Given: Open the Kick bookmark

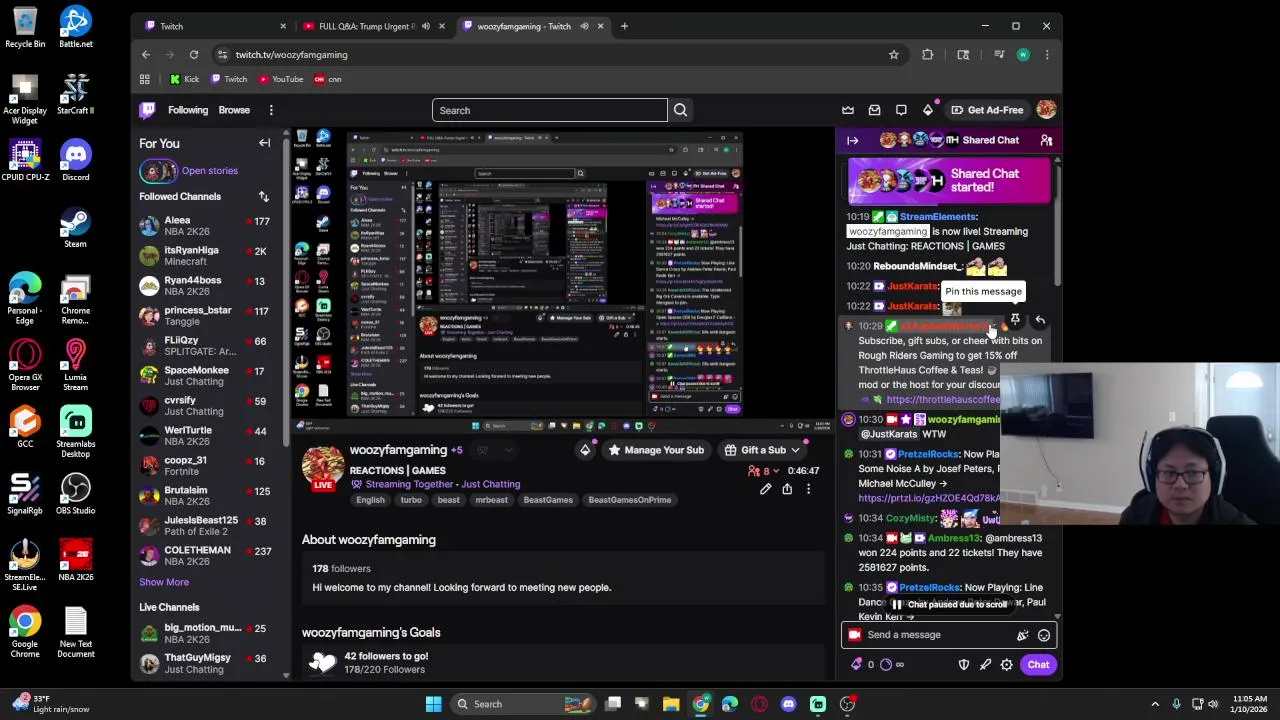Looking at the screenshot, I should coord(184,79).
